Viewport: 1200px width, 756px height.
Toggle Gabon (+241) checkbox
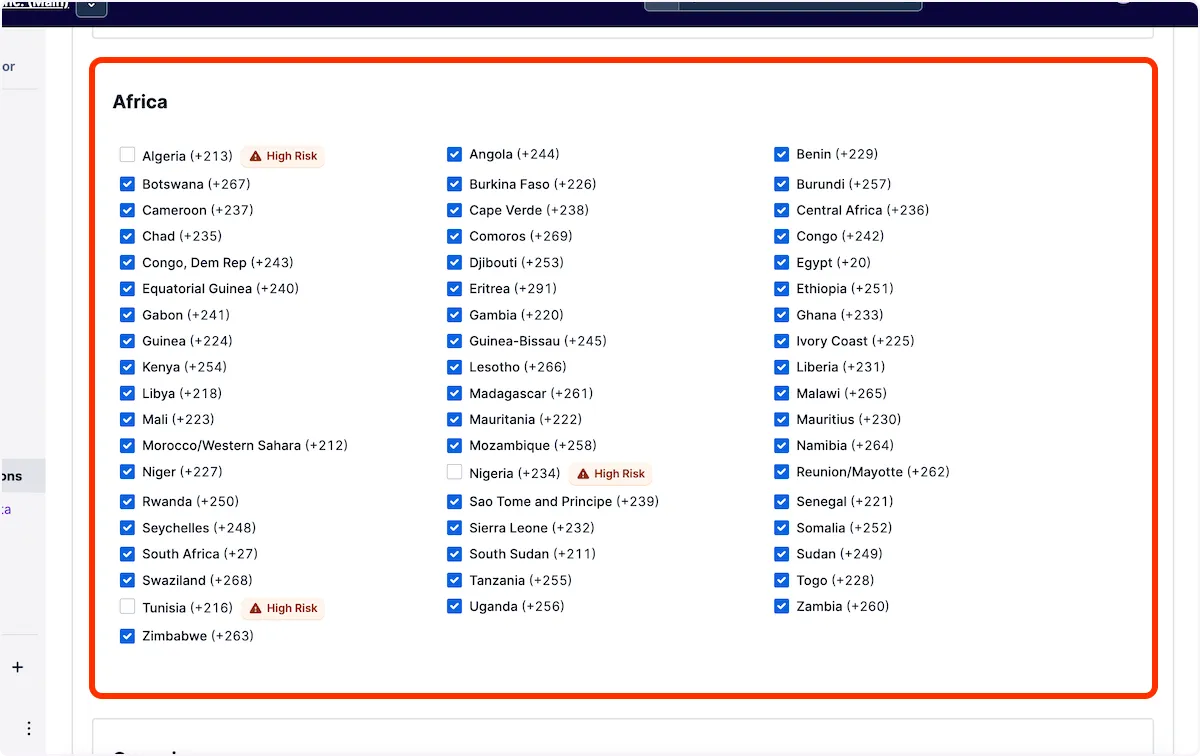coord(127,314)
